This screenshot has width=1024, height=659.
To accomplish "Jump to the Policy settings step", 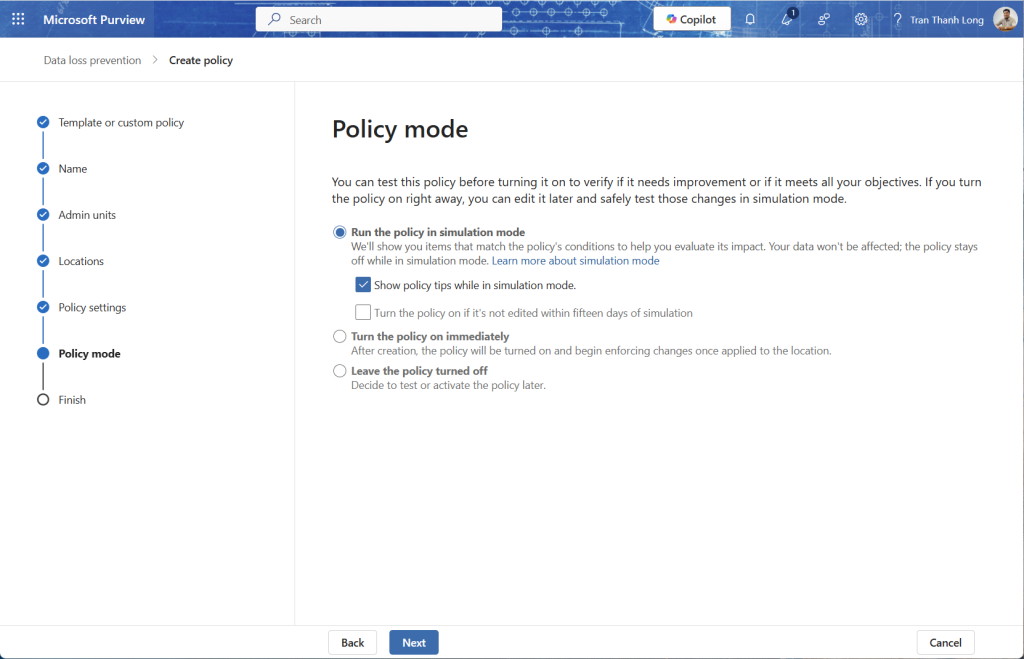I will (92, 307).
